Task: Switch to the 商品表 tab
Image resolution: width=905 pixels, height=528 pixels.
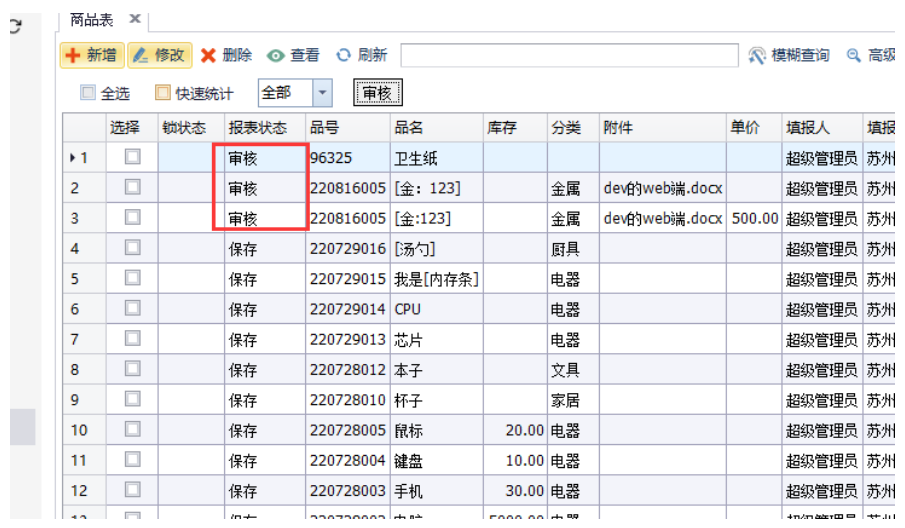Action: [x=91, y=19]
